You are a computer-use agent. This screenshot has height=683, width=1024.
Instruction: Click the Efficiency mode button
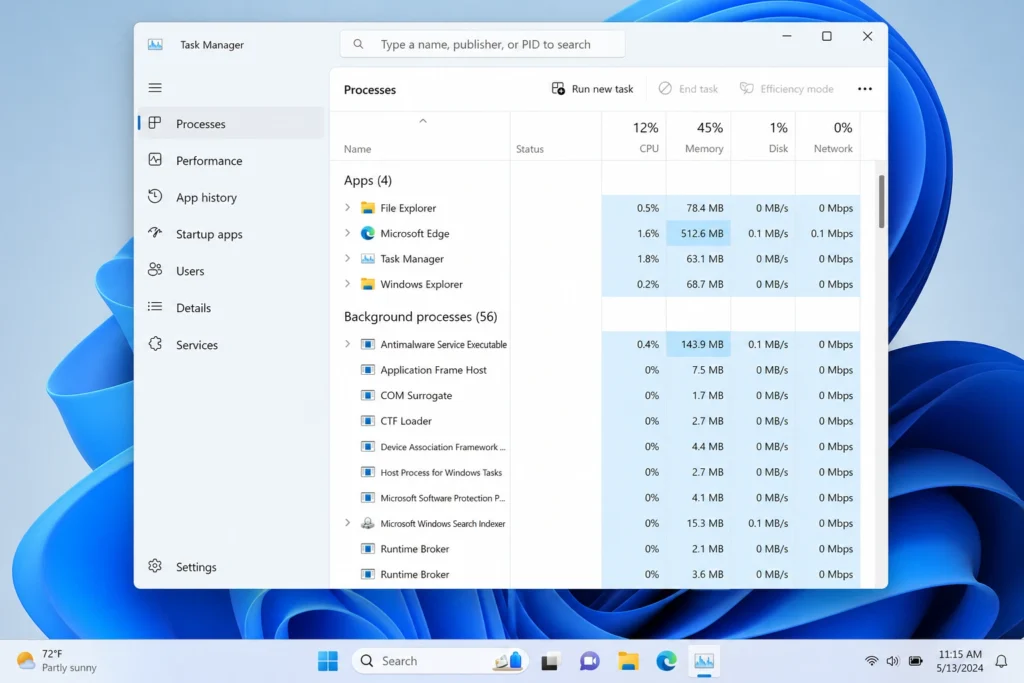click(x=786, y=89)
